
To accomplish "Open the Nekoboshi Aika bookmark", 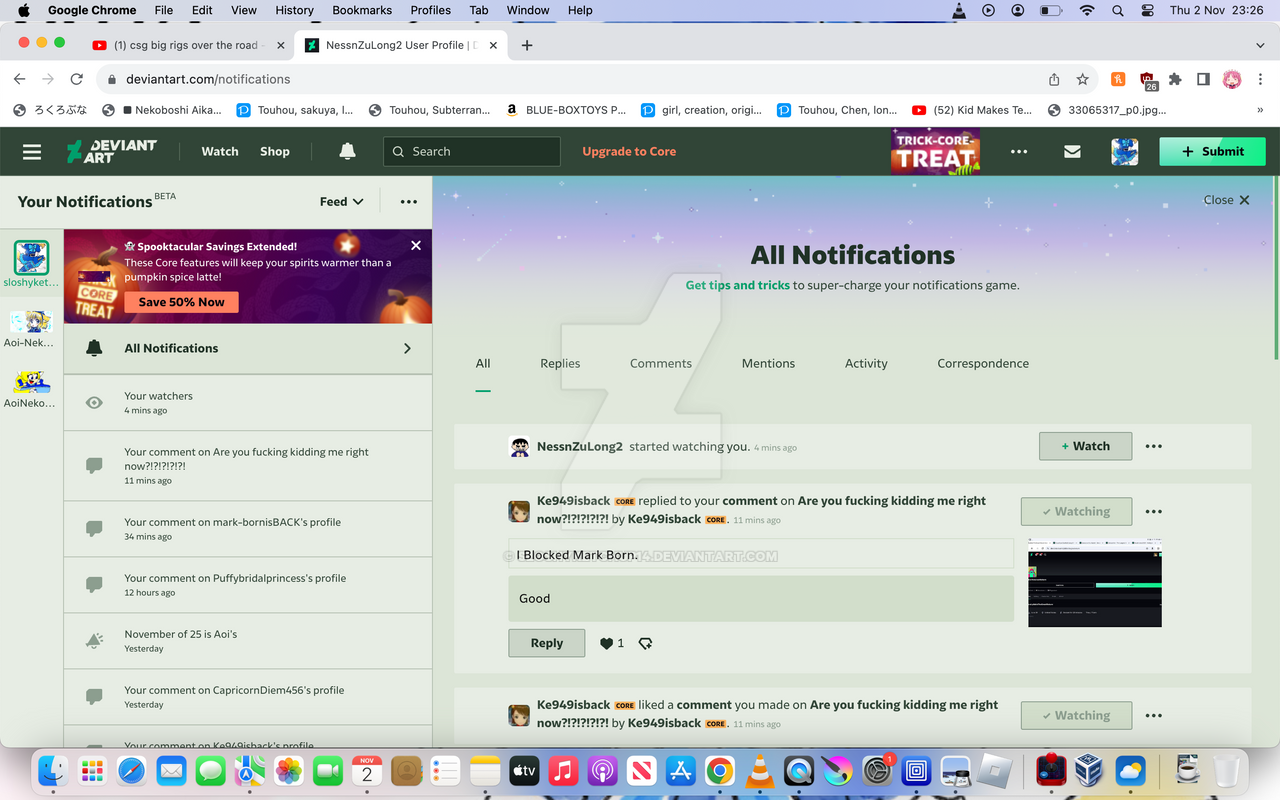I will [170, 110].
